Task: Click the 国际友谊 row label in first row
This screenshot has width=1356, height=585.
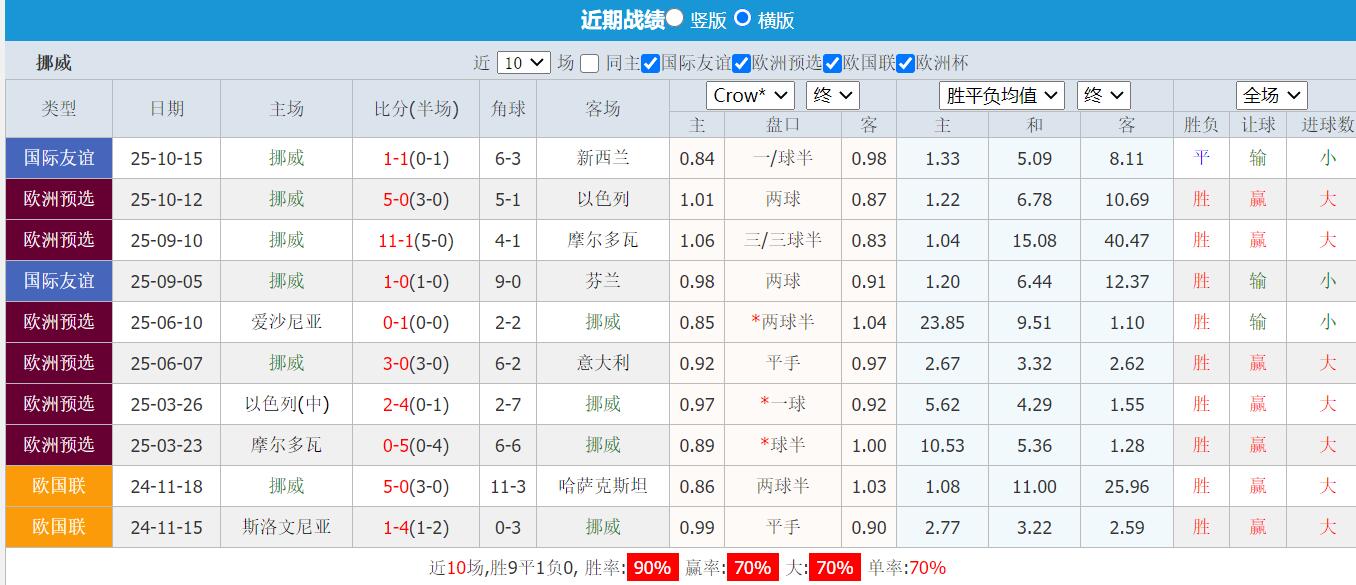Action: point(58,158)
